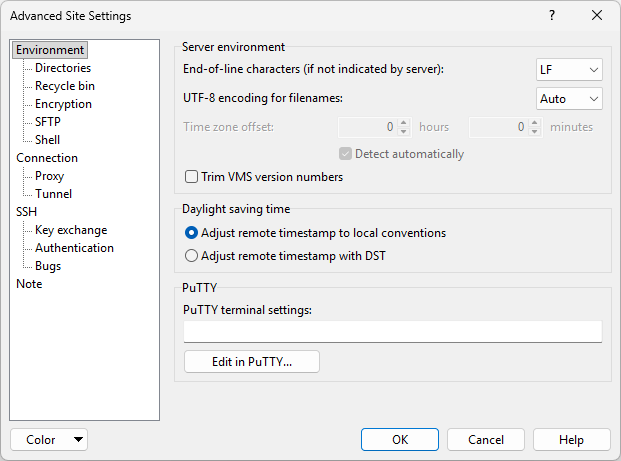
Task: Select the Connection category
Action: coord(47,158)
